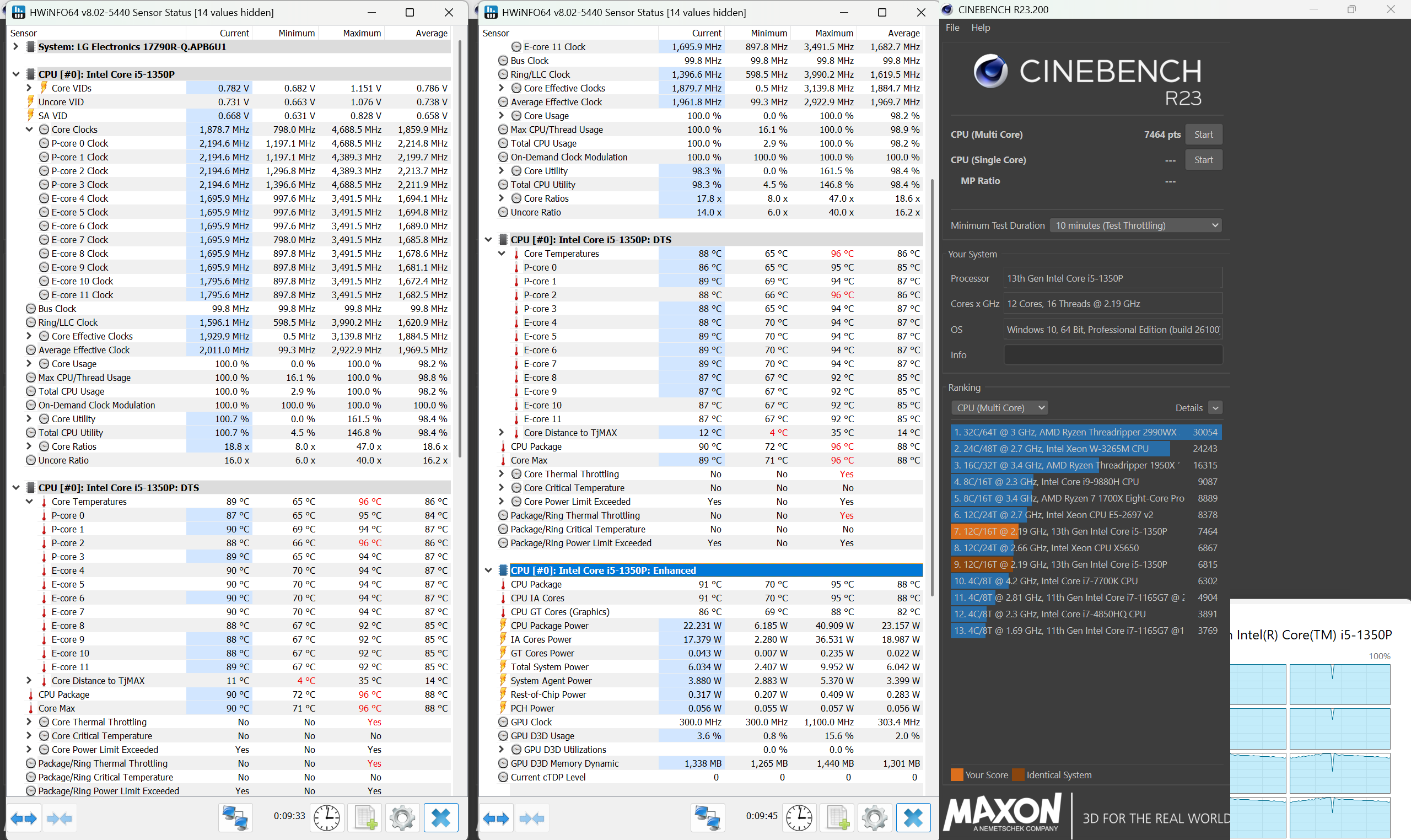Click the Processor field showing 13th Gen Intel

(1113, 278)
